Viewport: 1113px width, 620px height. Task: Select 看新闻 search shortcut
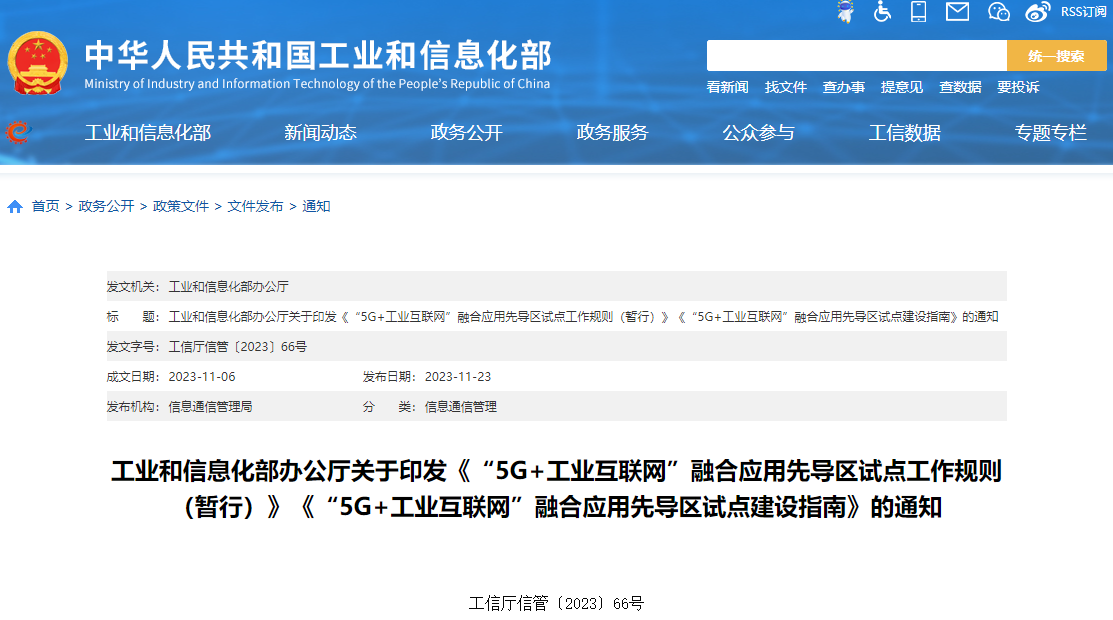coord(728,87)
